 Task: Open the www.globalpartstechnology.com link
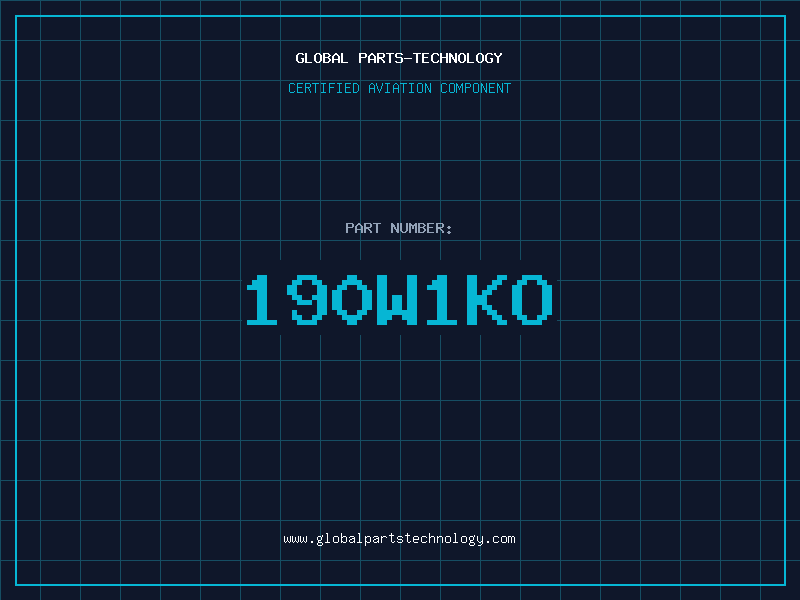click(x=399, y=539)
